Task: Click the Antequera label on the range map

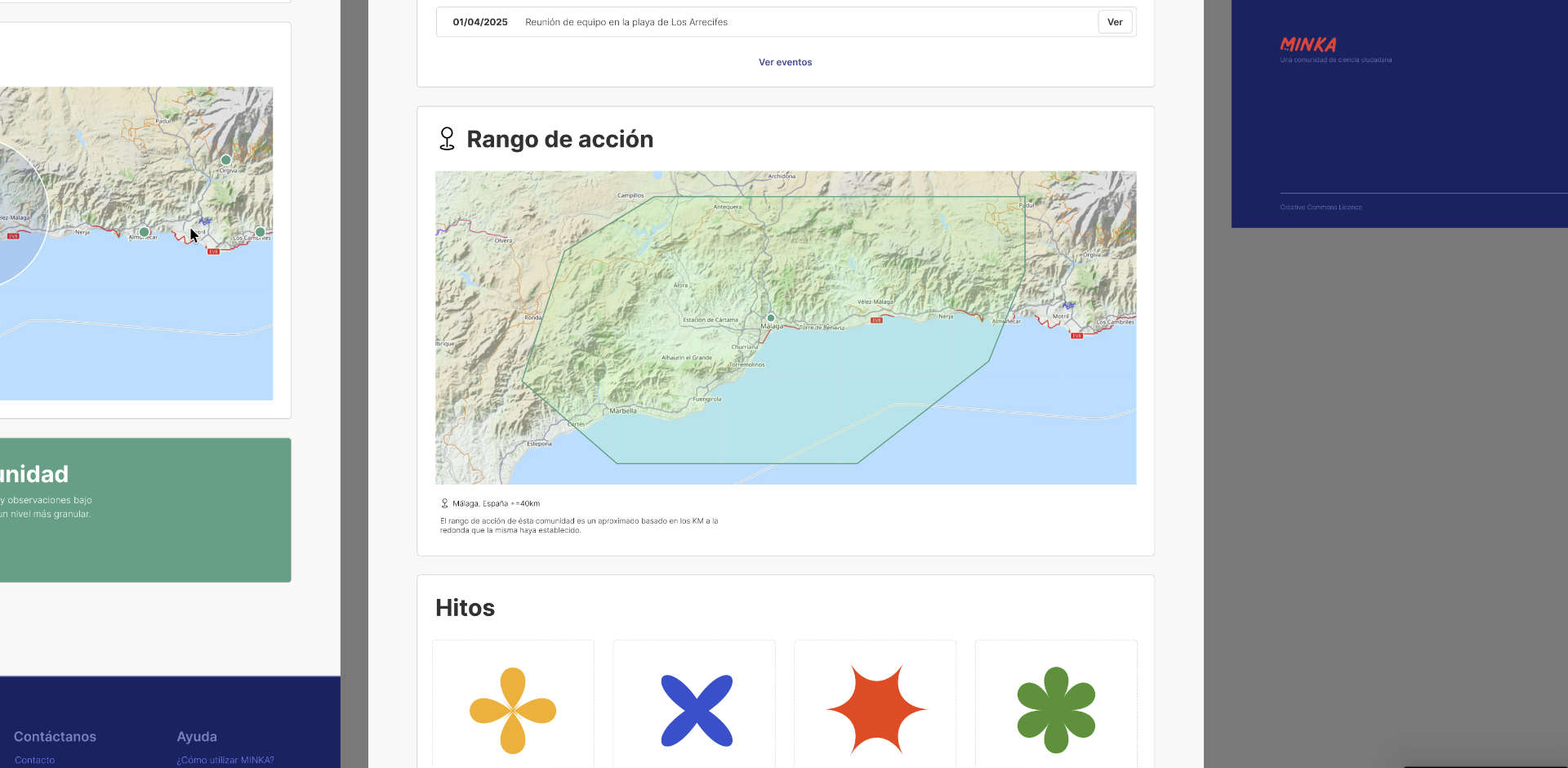Action: click(x=728, y=207)
